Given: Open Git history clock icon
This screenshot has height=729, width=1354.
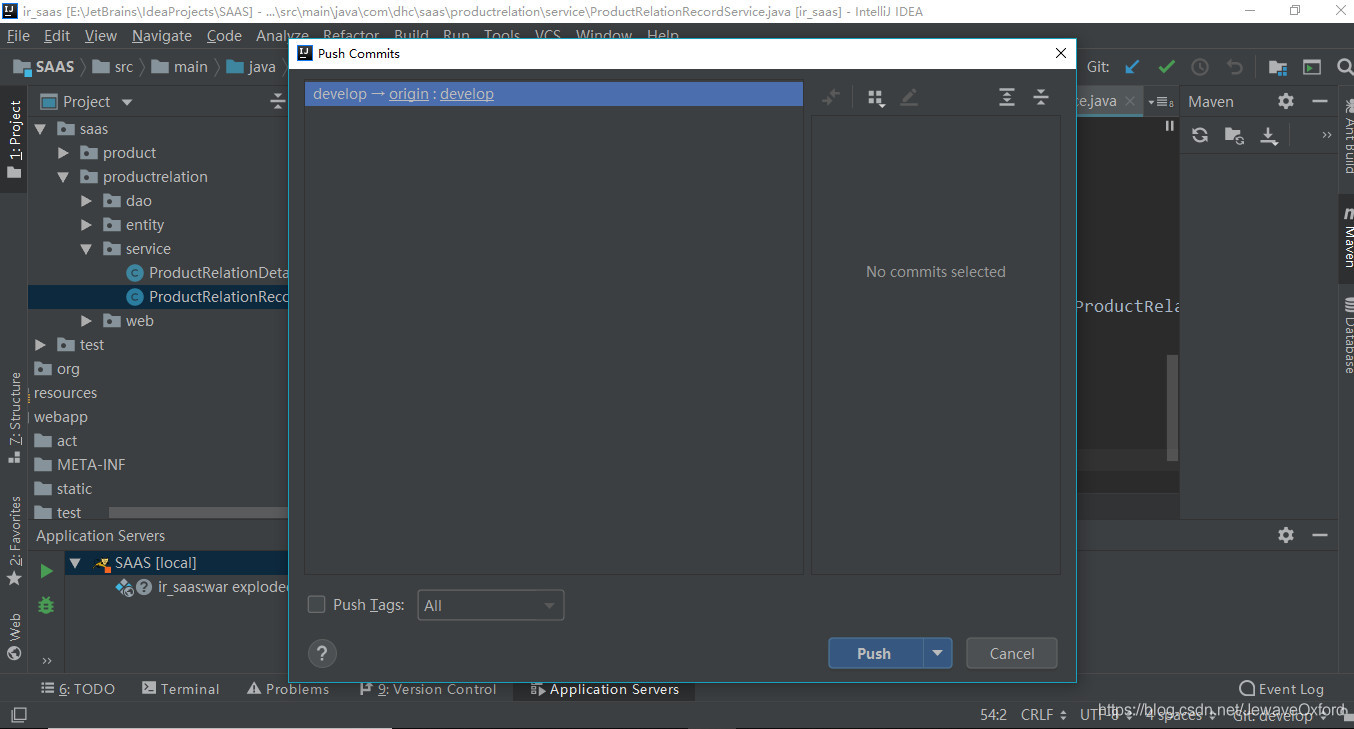Looking at the screenshot, I should click(x=1200, y=67).
